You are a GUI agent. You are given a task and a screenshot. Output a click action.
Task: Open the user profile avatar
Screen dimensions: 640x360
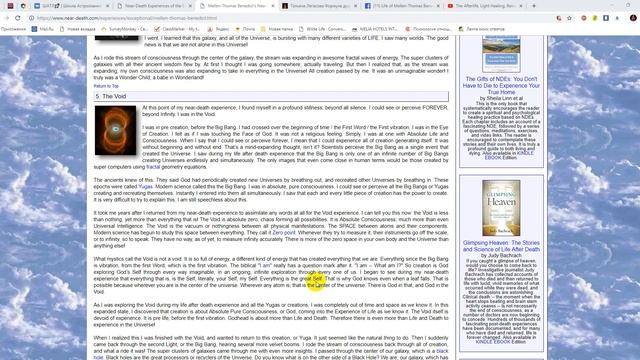(x=633, y=18)
